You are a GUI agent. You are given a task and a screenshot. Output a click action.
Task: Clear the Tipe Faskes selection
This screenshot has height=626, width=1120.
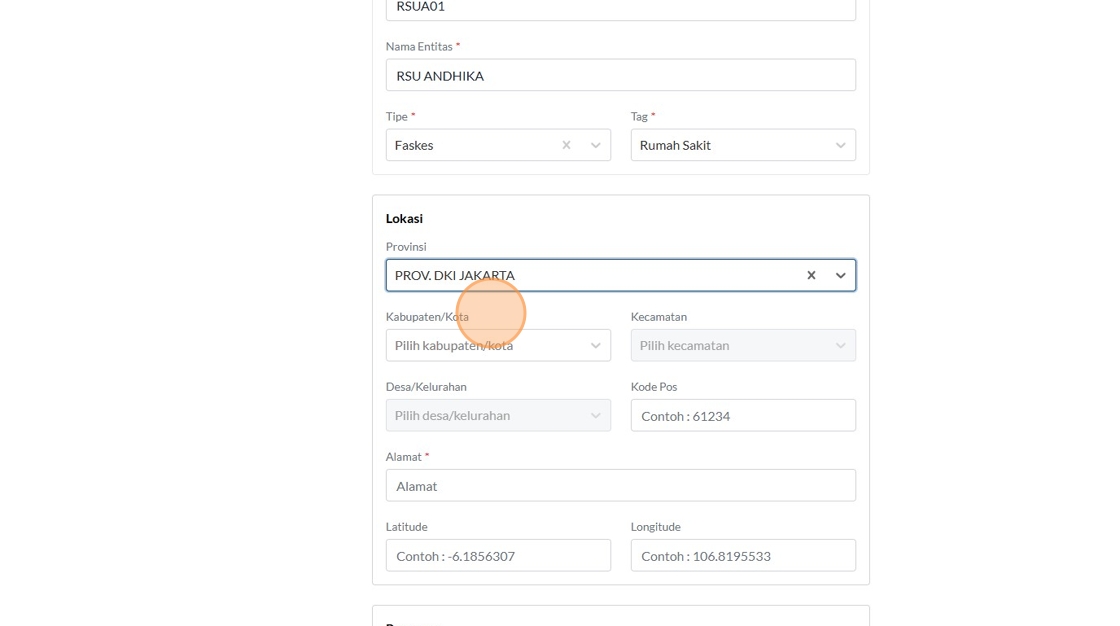(566, 145)
